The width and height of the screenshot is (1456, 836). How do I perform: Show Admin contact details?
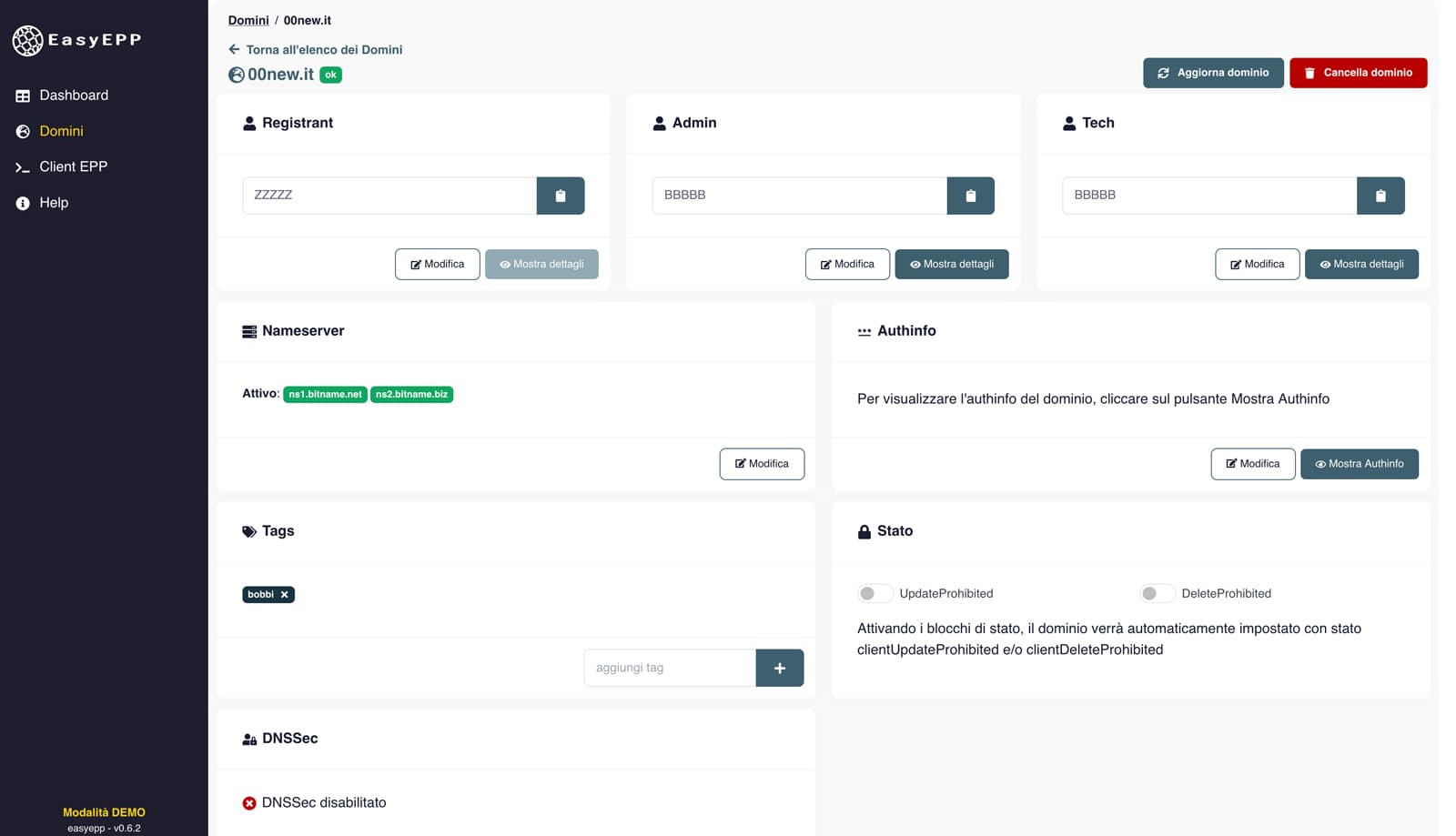[x=951, y=265]
